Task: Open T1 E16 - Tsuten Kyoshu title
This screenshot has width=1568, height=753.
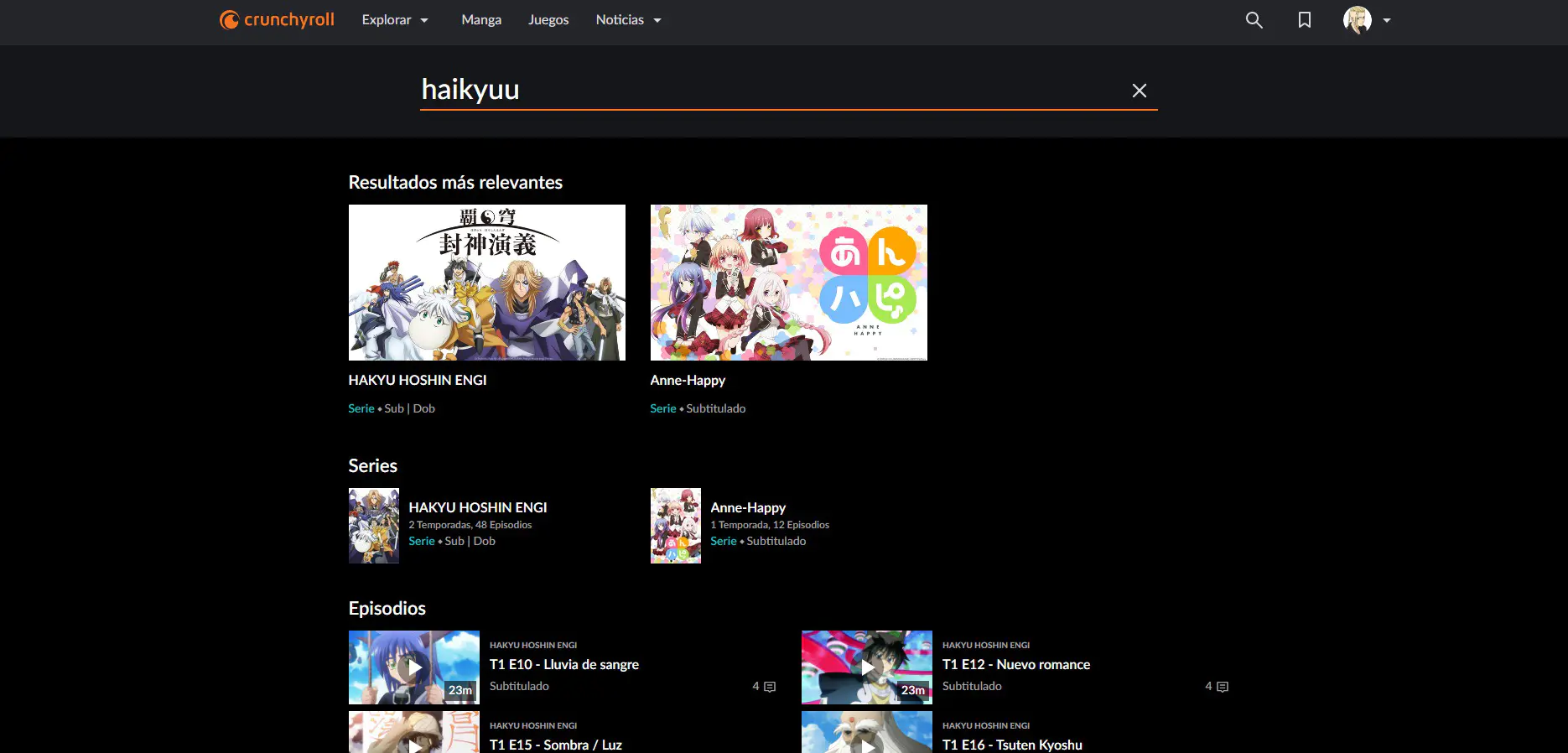Action: click(1012, 745)
